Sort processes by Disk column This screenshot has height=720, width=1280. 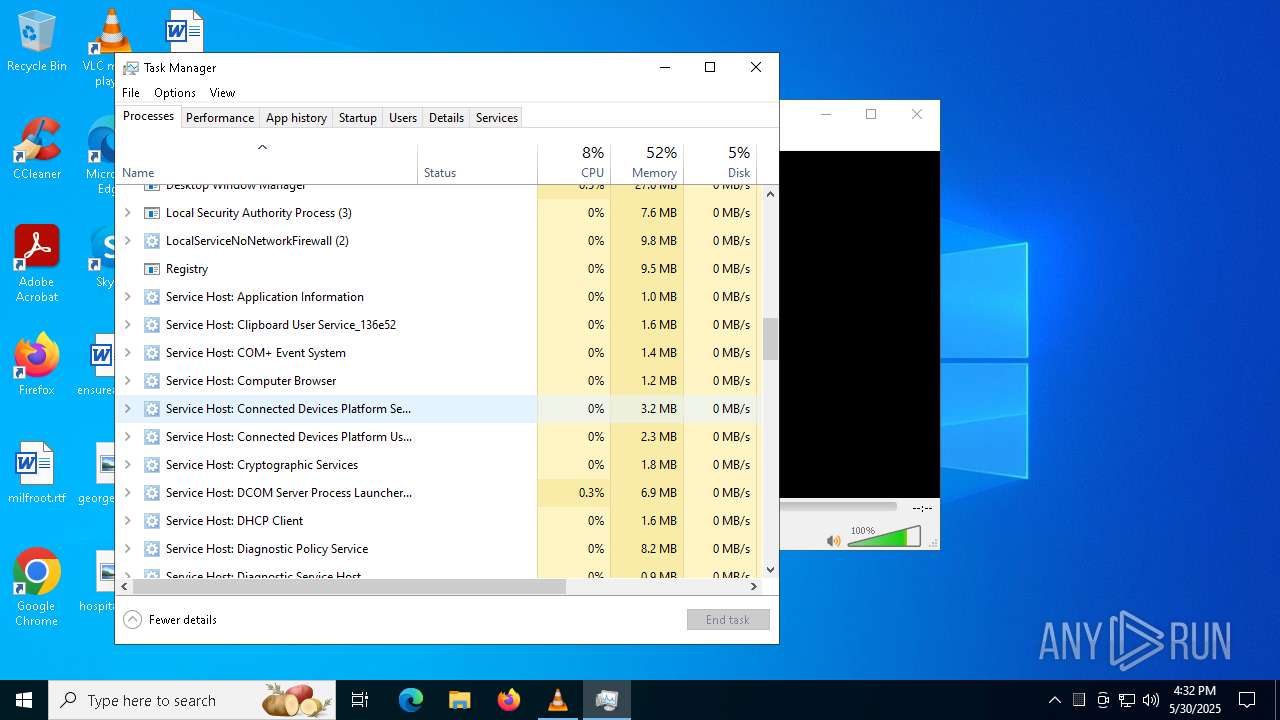(x=720, y=164)
